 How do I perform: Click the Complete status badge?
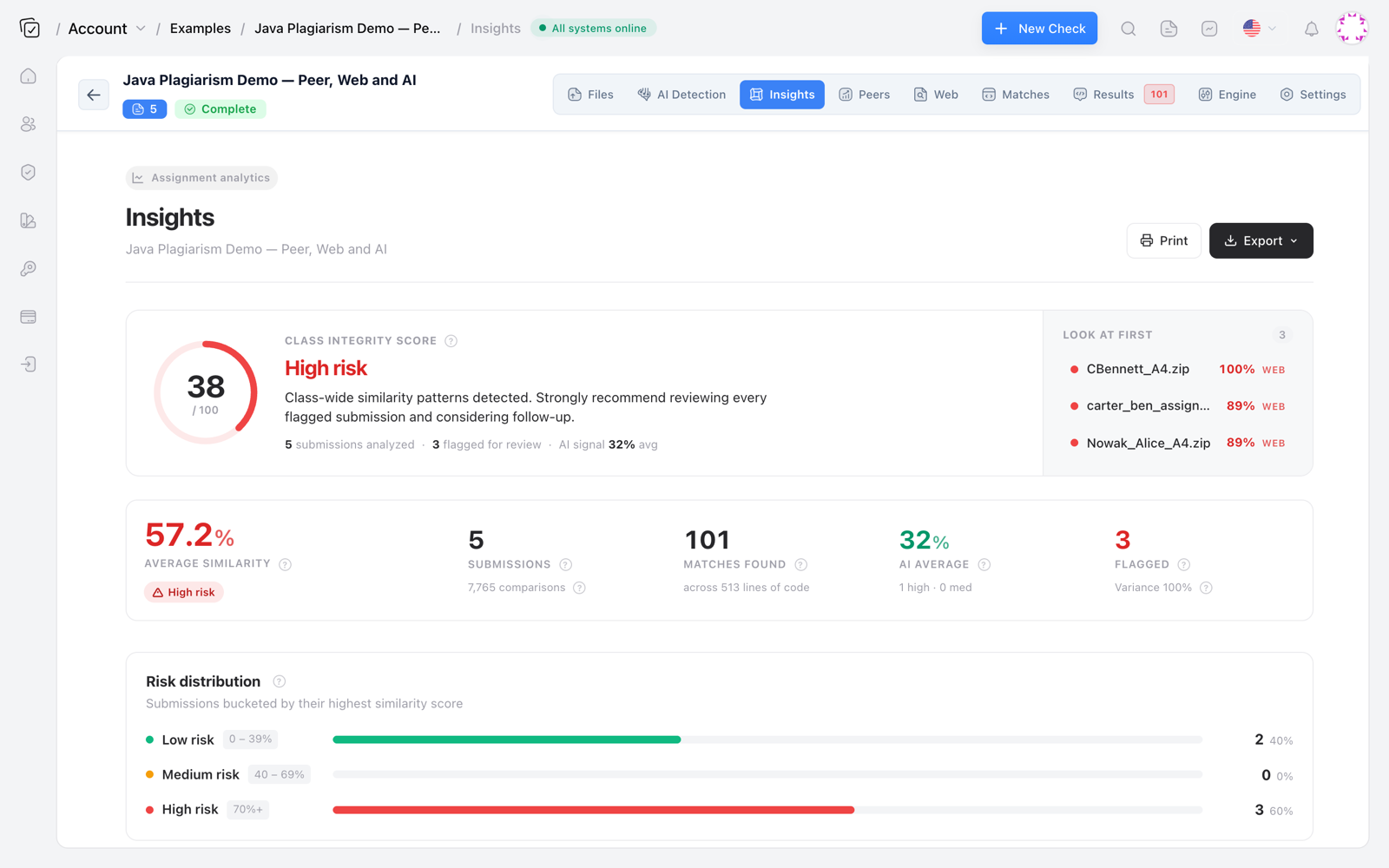click(x=221, y=109)
